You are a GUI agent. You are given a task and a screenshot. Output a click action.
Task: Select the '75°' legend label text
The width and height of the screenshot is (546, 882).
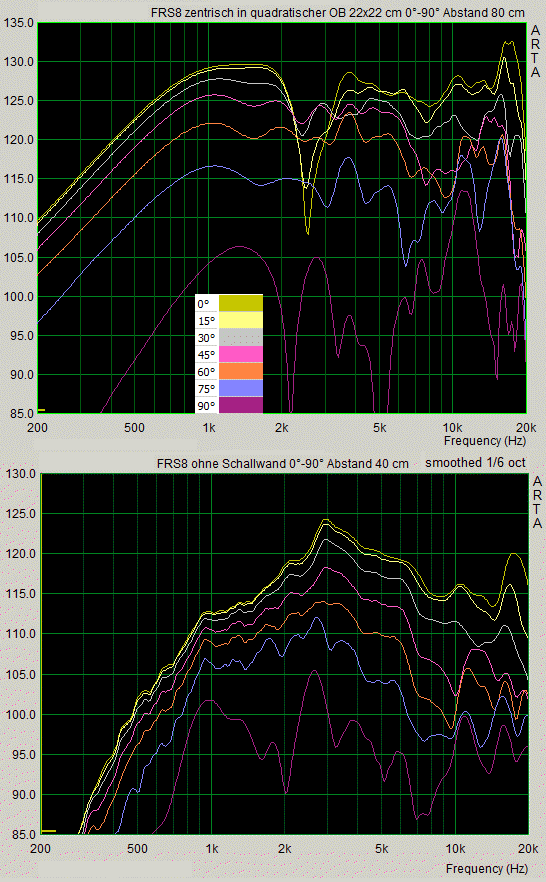206,389
